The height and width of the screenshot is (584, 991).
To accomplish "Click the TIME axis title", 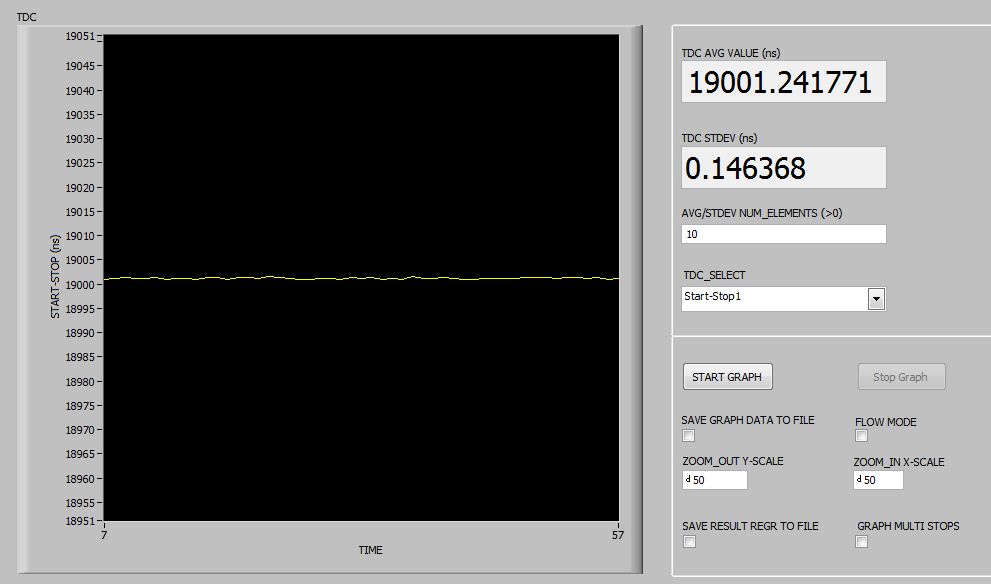I will pyautogui.click(x=370, y=550).
